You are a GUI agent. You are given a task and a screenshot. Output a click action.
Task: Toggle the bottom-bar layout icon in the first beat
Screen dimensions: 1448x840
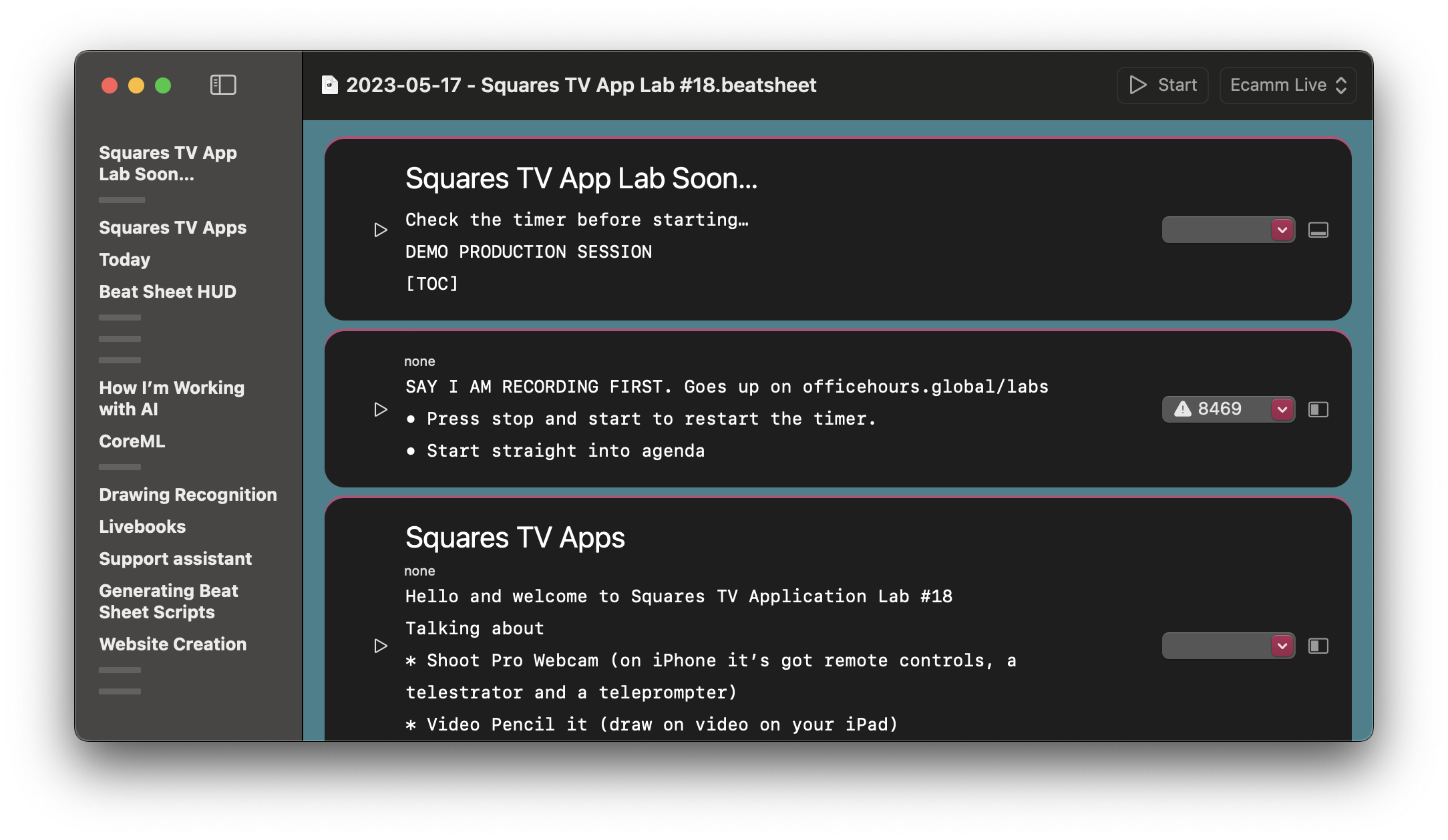pyautogui.click(x=1318, y=230)
